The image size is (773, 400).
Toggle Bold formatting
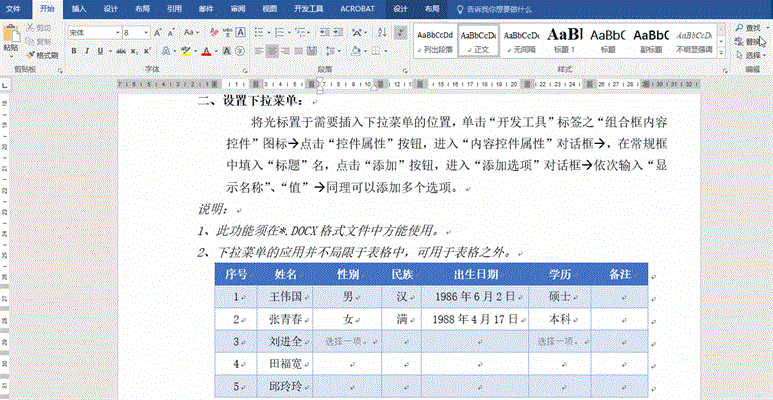74,51
